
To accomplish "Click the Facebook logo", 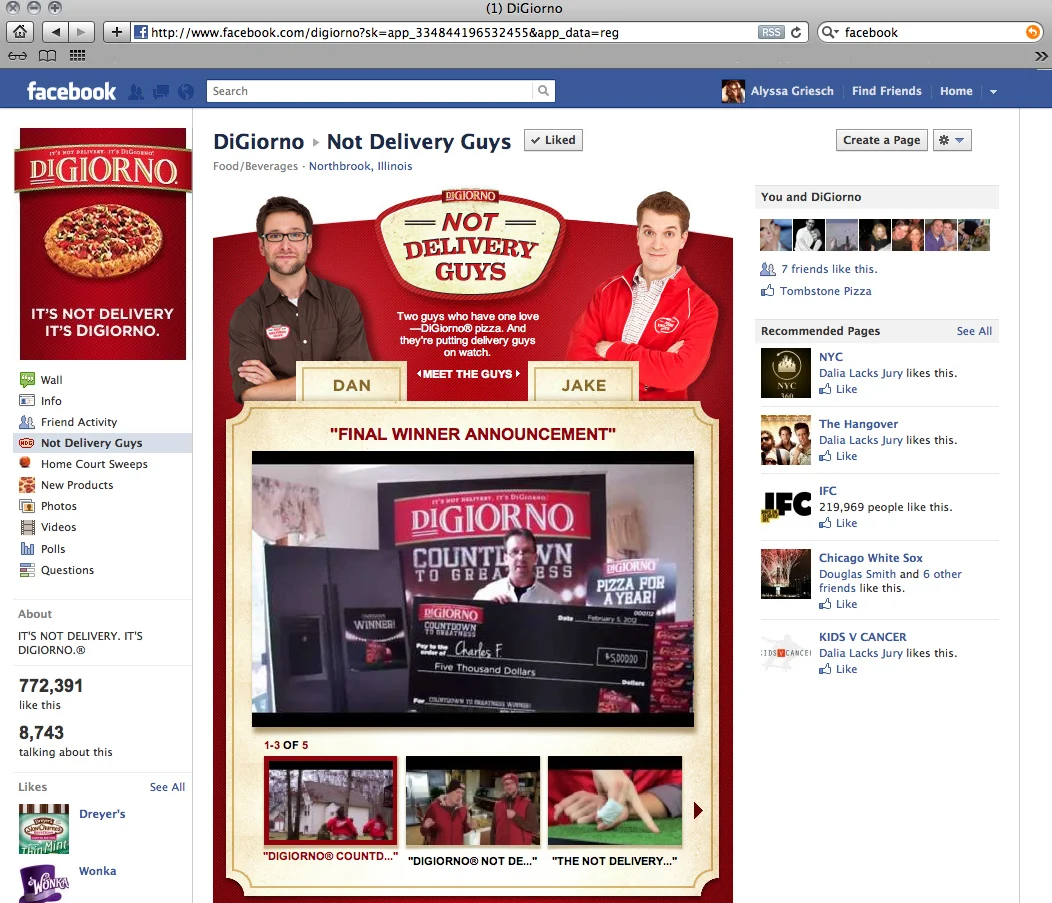I will pos(71,91).
